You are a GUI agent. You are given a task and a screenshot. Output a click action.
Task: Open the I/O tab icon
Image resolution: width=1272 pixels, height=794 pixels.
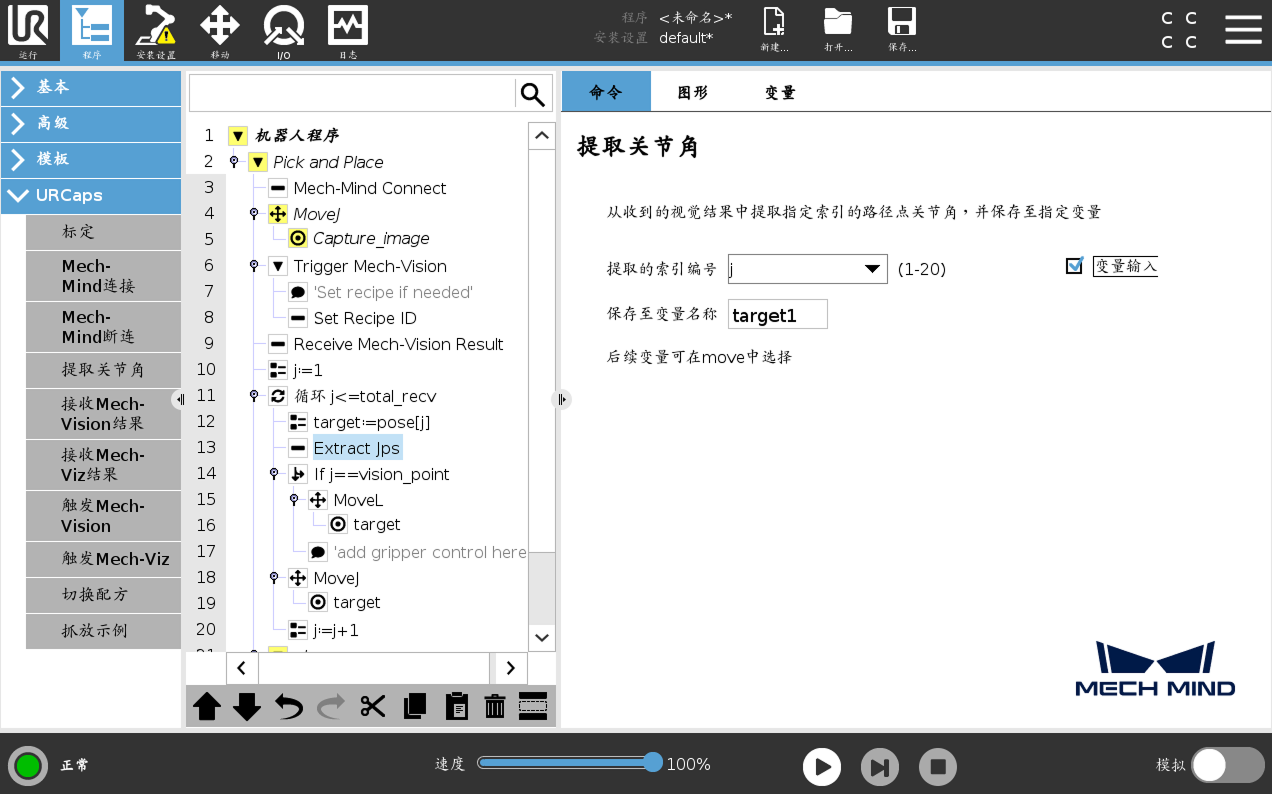coord(284,30)
